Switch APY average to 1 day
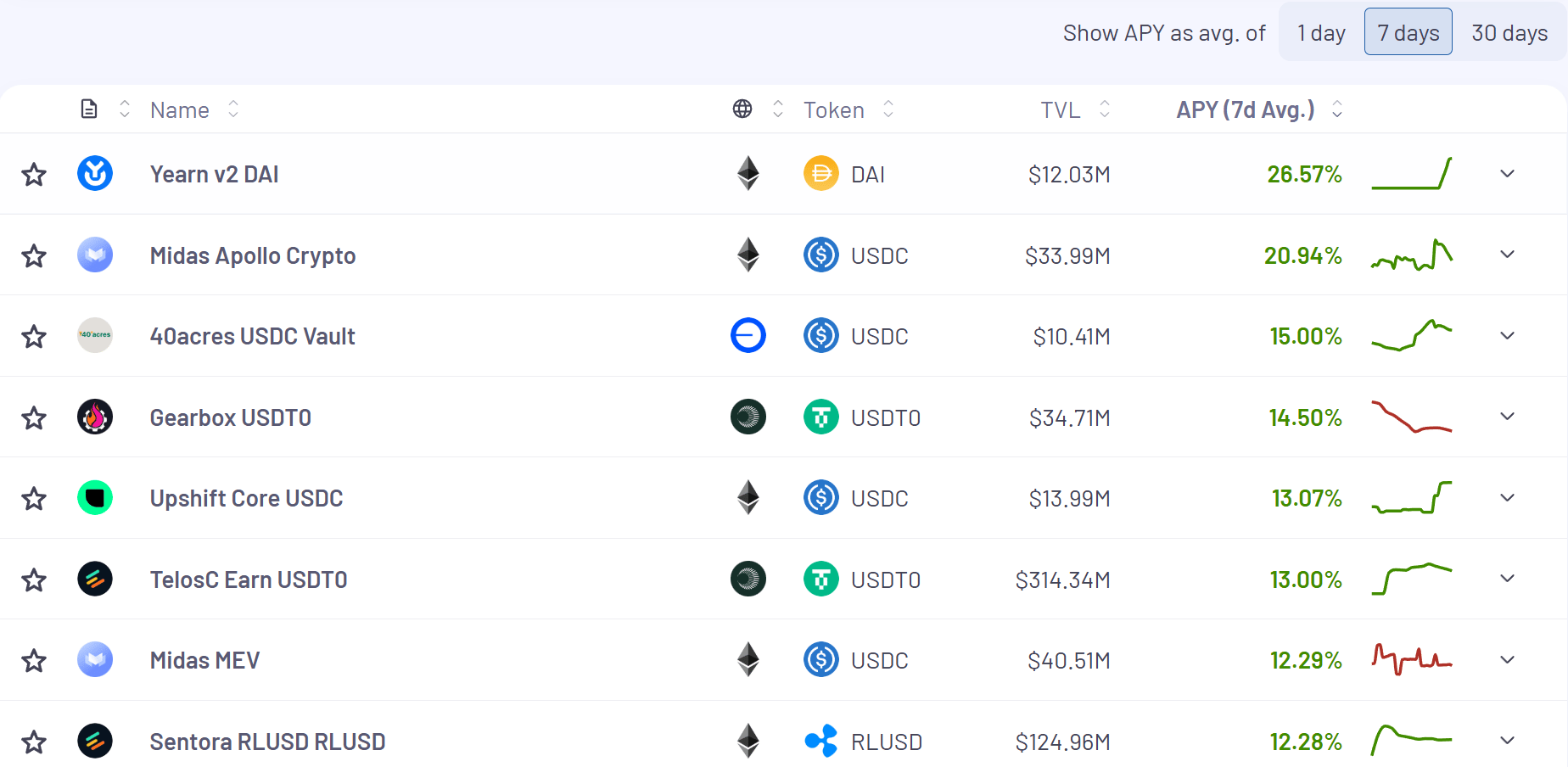This screenshot has width=1568, height=767. tap(1321, 33)
